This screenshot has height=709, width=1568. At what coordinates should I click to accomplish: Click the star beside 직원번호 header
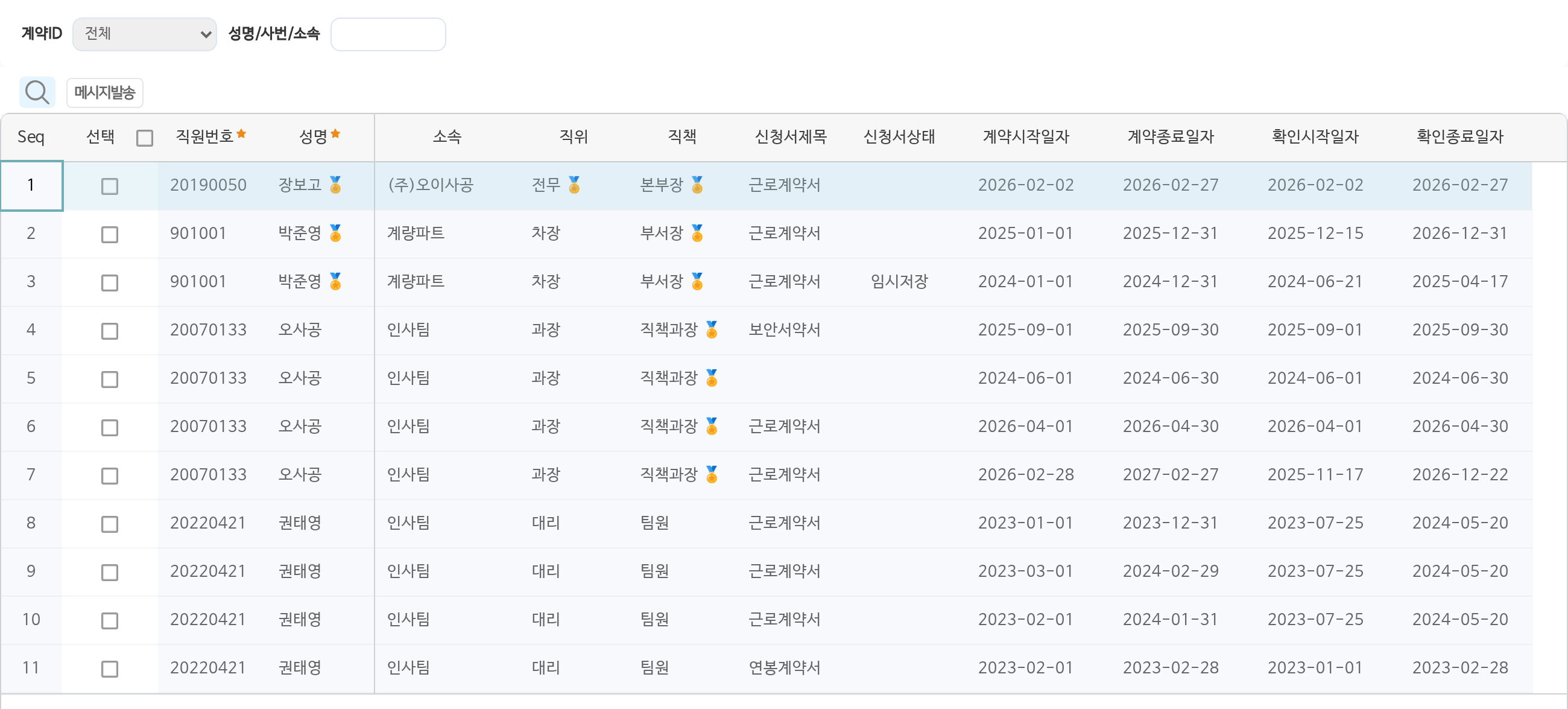(242, 133)
